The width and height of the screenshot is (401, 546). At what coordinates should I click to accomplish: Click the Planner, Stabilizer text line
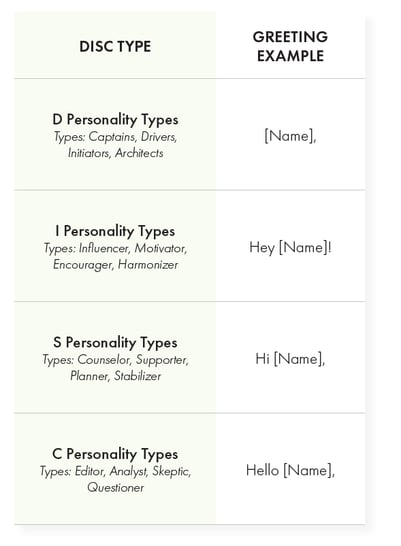point(116,376)
